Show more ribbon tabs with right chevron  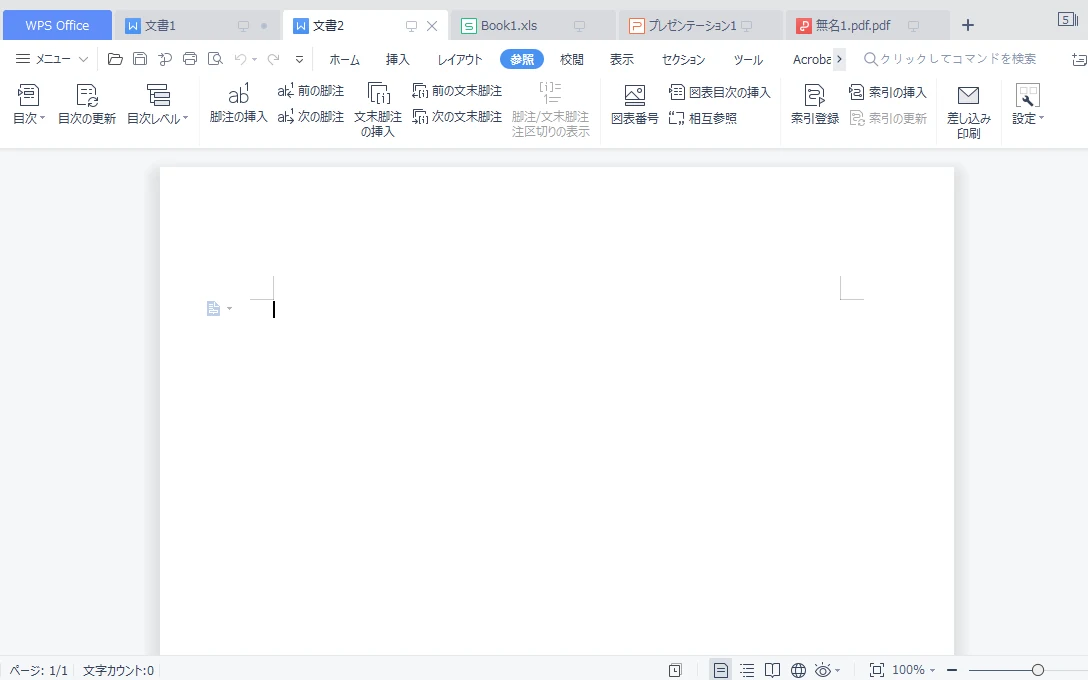coord(839,60)
